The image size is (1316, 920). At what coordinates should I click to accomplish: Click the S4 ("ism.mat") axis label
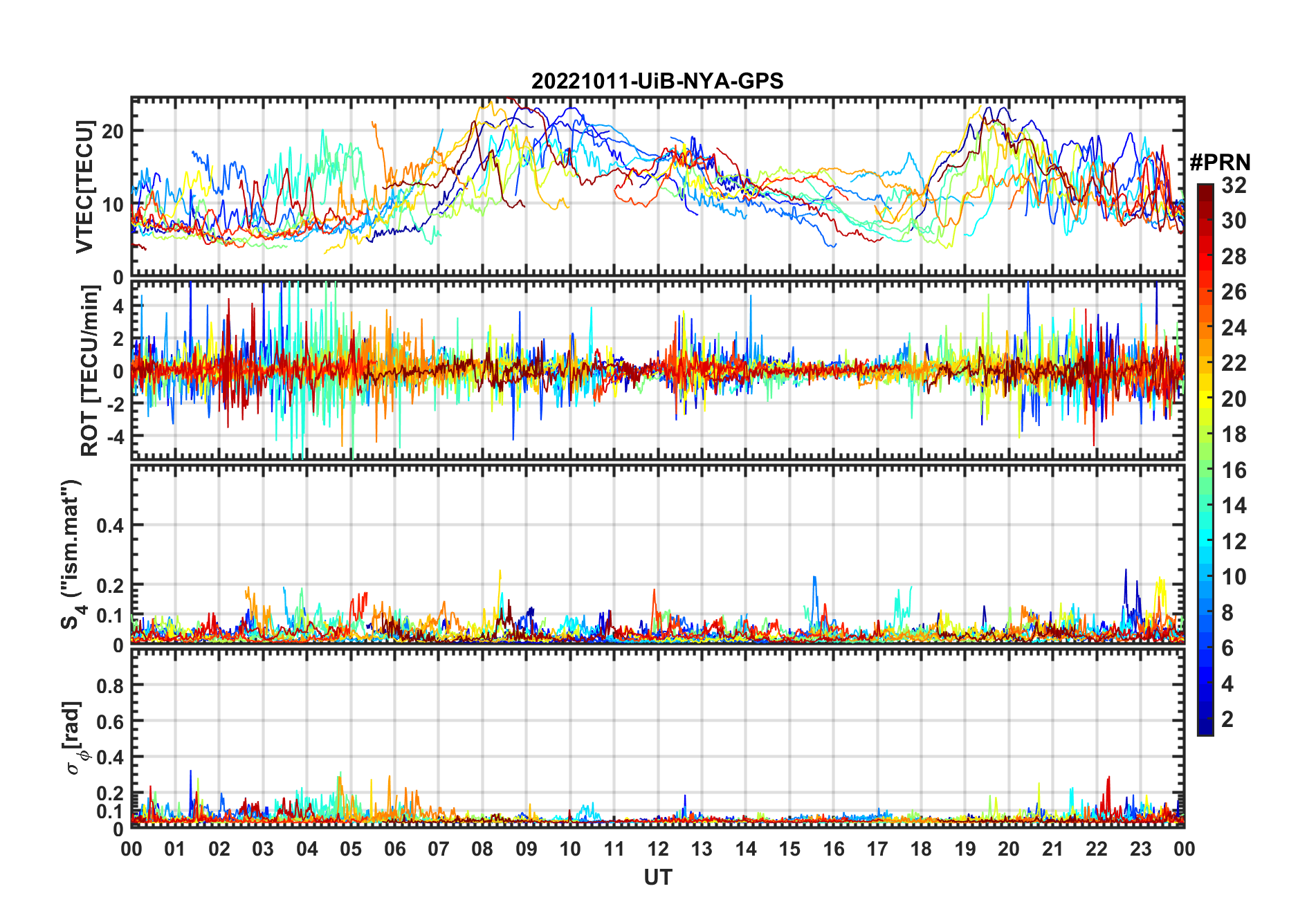(71, 555)
